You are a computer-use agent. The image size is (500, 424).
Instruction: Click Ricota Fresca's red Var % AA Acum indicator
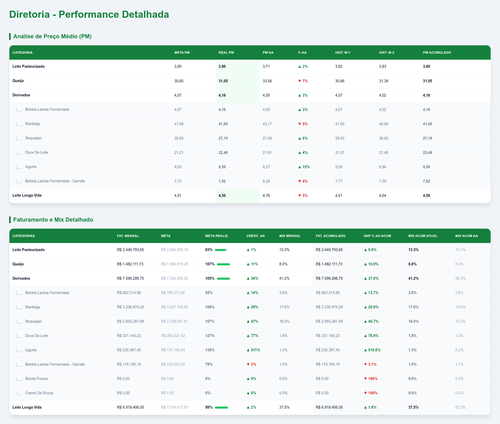[x=371, y=379]
